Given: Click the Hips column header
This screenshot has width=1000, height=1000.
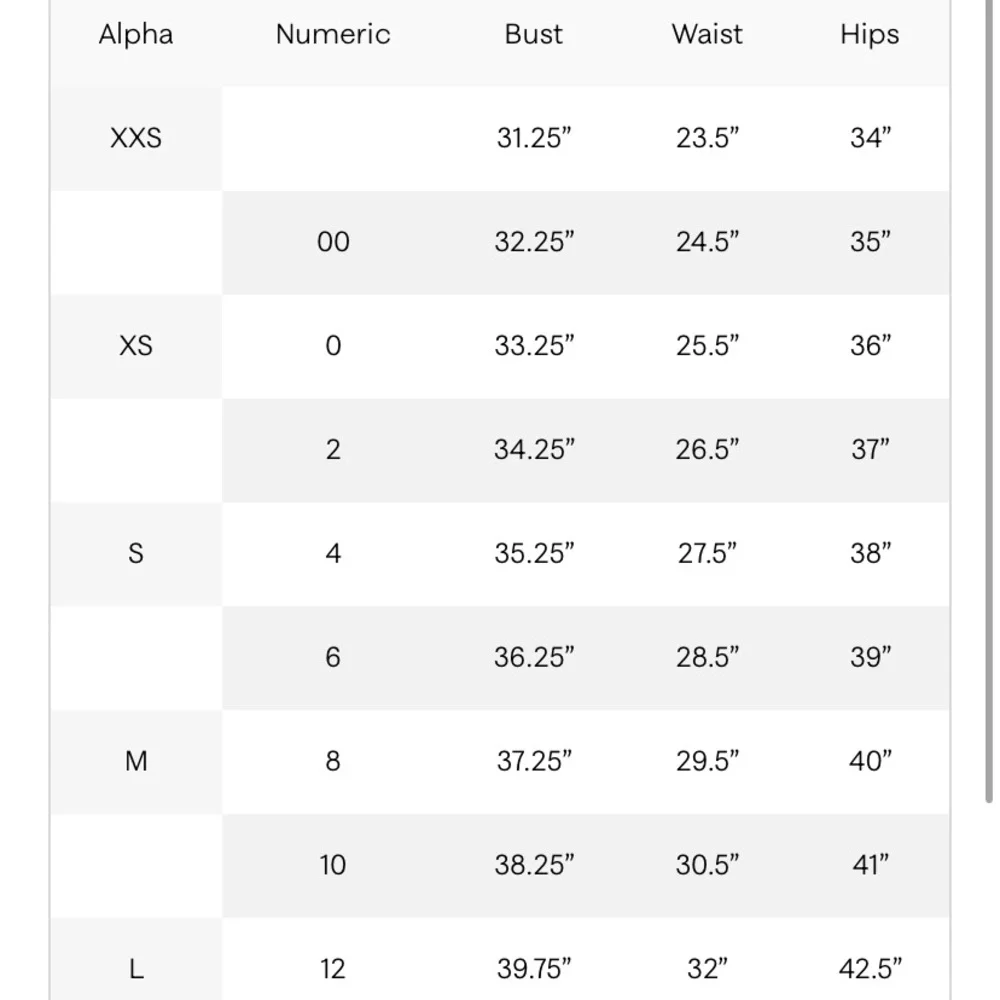Looking at the screenshot, I should (x=869, y=35).
